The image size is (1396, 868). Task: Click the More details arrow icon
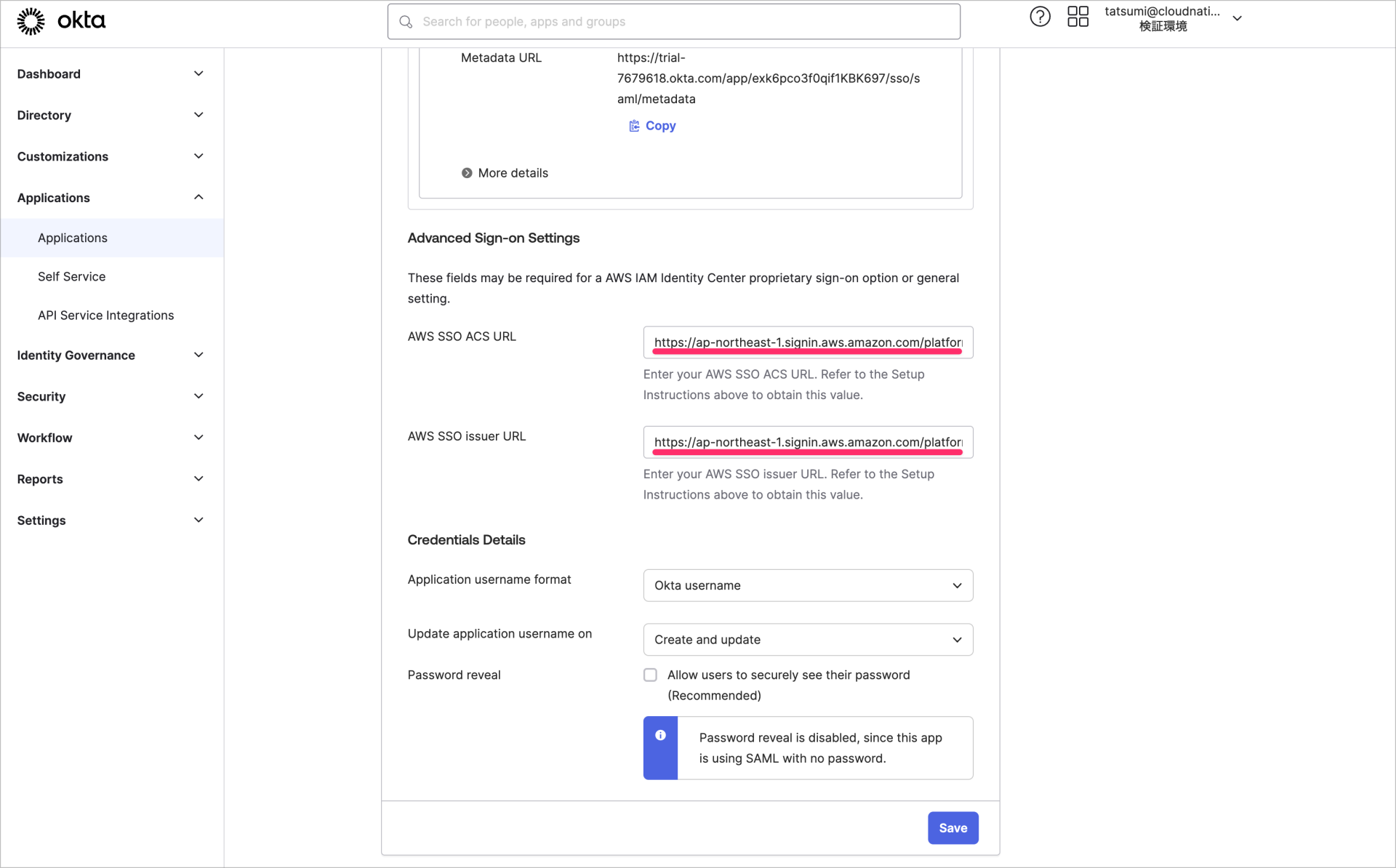point(467,172)
